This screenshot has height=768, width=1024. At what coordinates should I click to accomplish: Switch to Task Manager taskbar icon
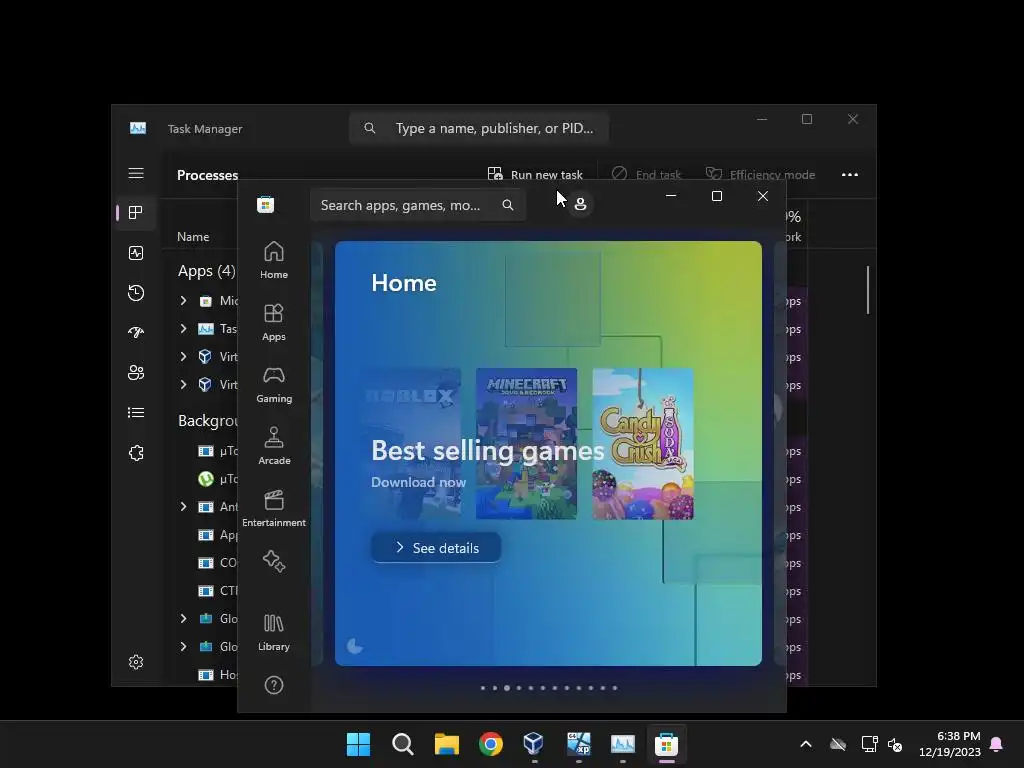point(622,744)
